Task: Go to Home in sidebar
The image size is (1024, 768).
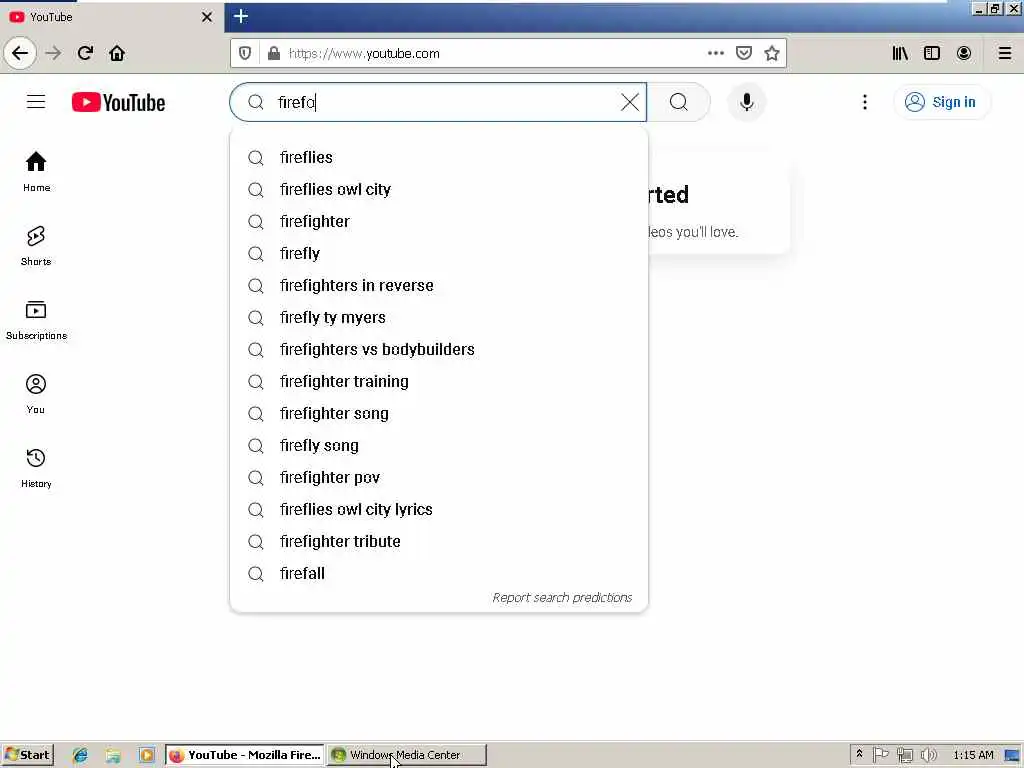Action: 36,172
